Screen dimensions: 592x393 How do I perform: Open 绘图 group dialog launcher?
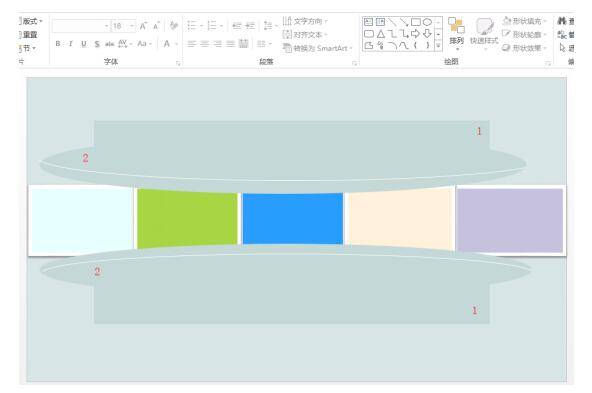click(x=548, y=64)
